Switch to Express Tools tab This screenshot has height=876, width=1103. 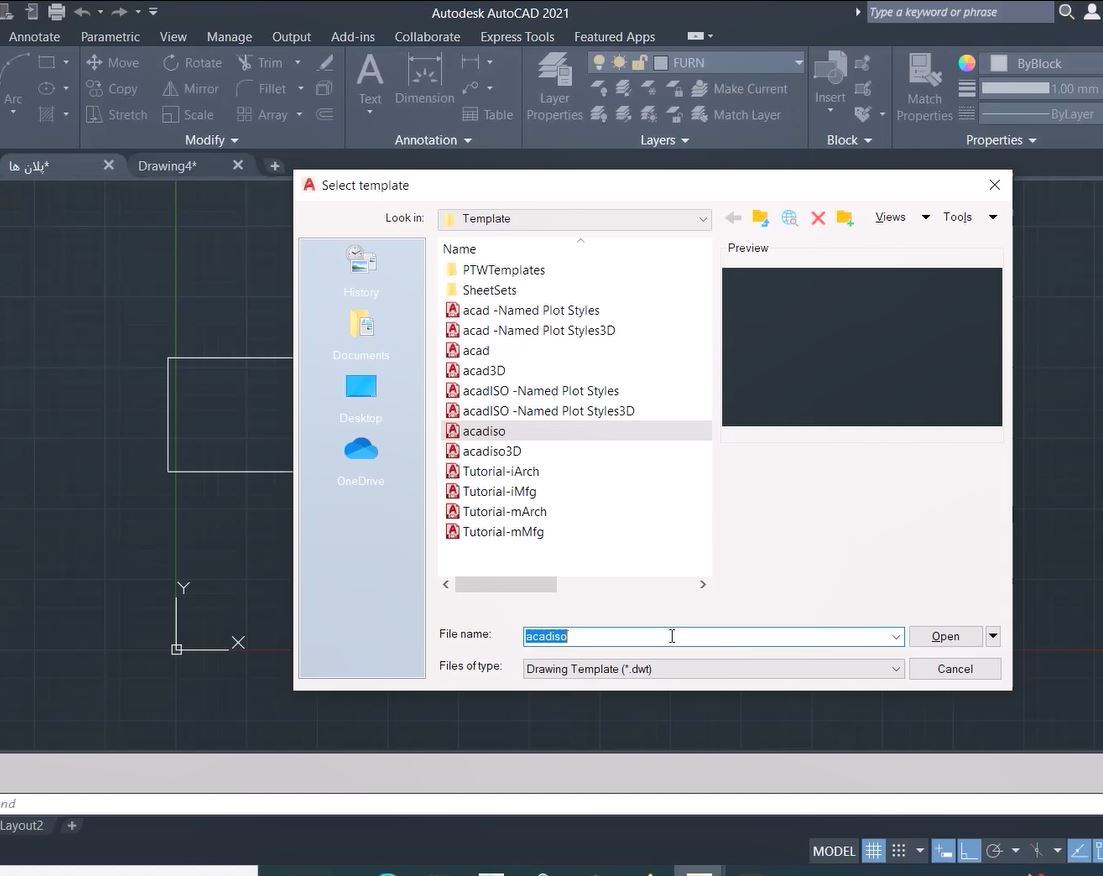click(x=517, y=37)
